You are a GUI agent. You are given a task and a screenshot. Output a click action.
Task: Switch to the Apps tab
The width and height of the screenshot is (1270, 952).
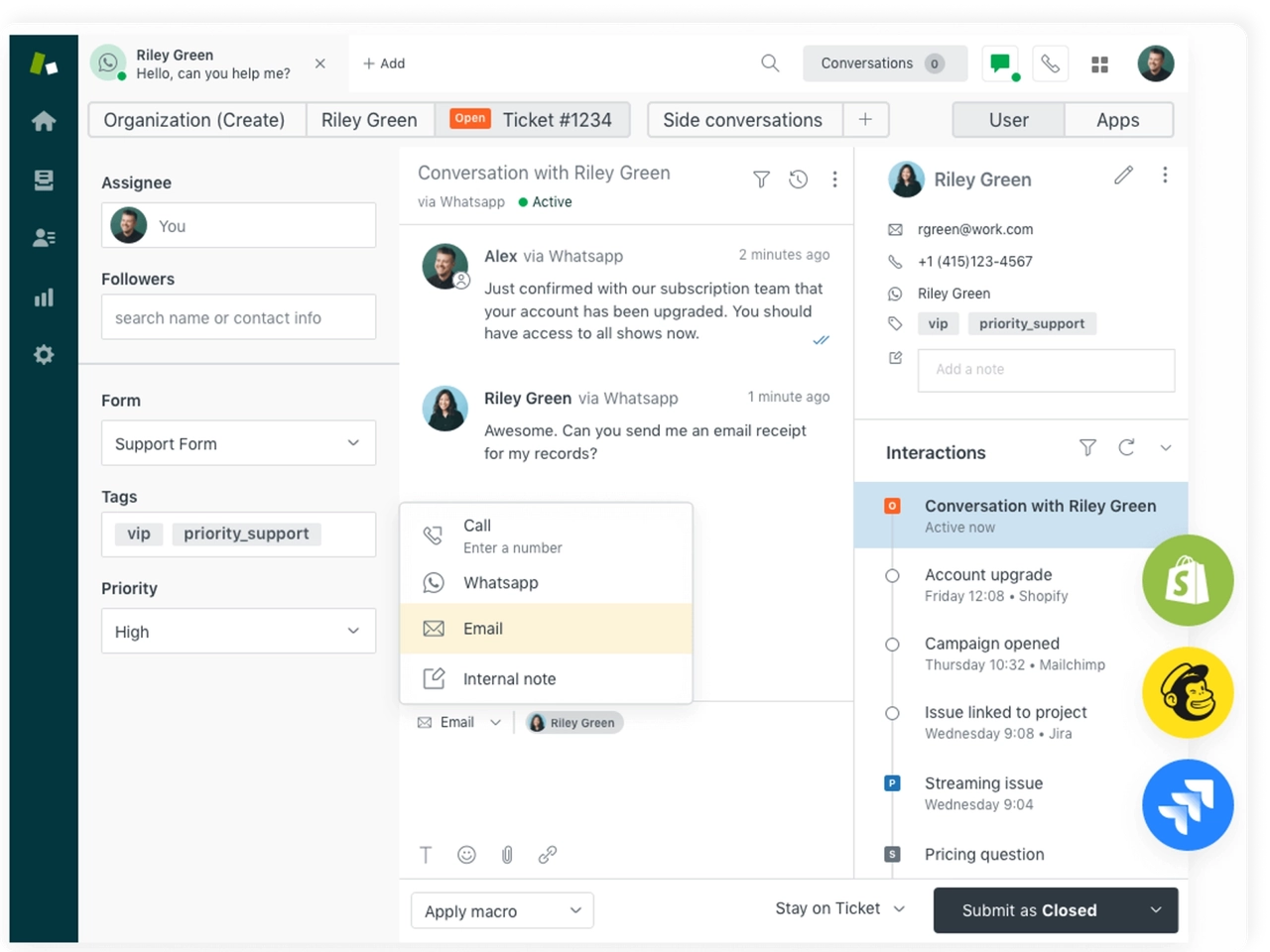(x=1118, y=119)
